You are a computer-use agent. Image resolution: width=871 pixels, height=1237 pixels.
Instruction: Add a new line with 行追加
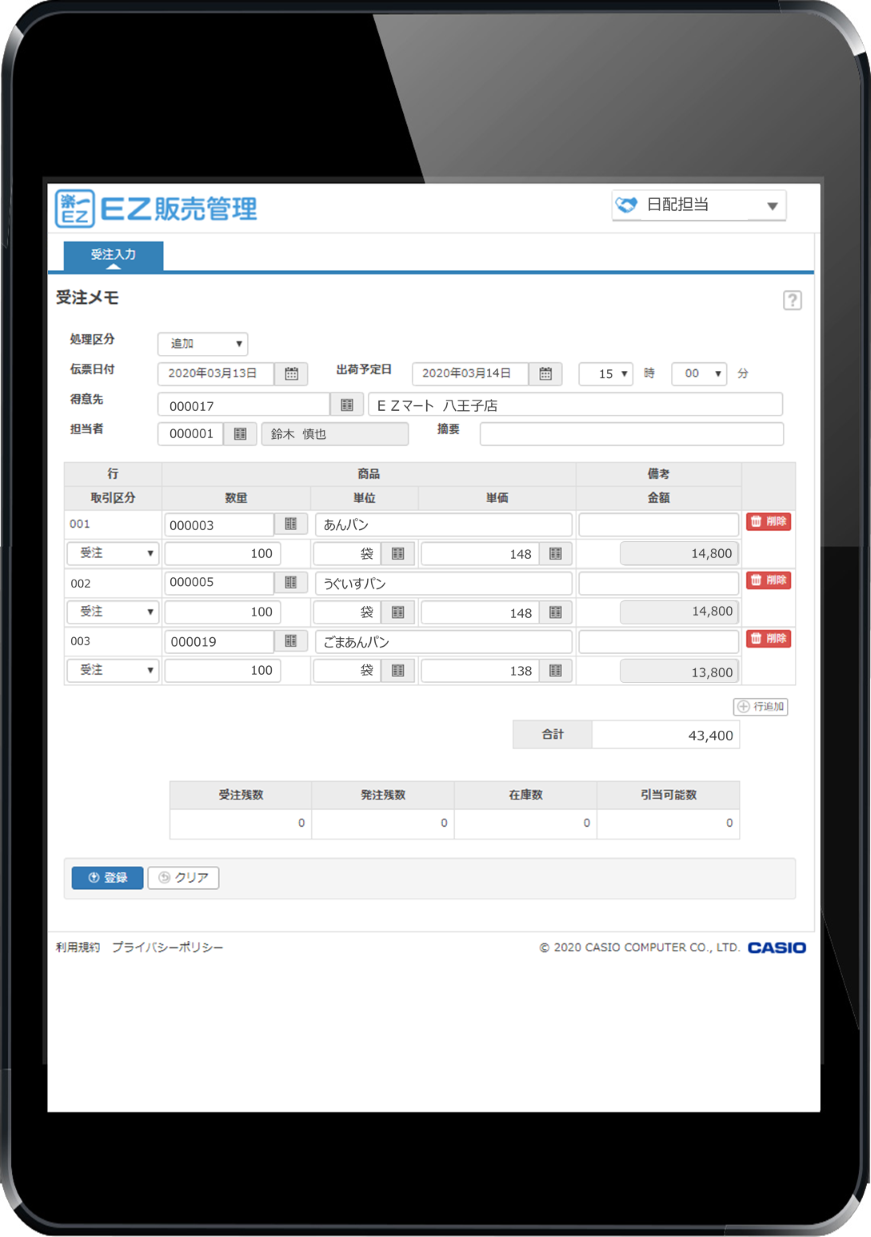pyautogui.click(x=760, y=707)
